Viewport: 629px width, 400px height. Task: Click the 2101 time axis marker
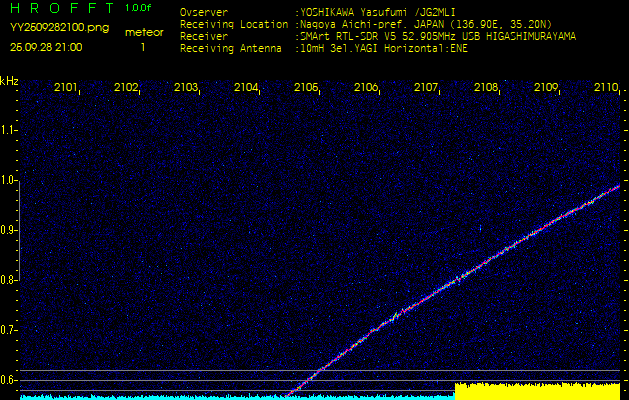[x=66, y=89]
